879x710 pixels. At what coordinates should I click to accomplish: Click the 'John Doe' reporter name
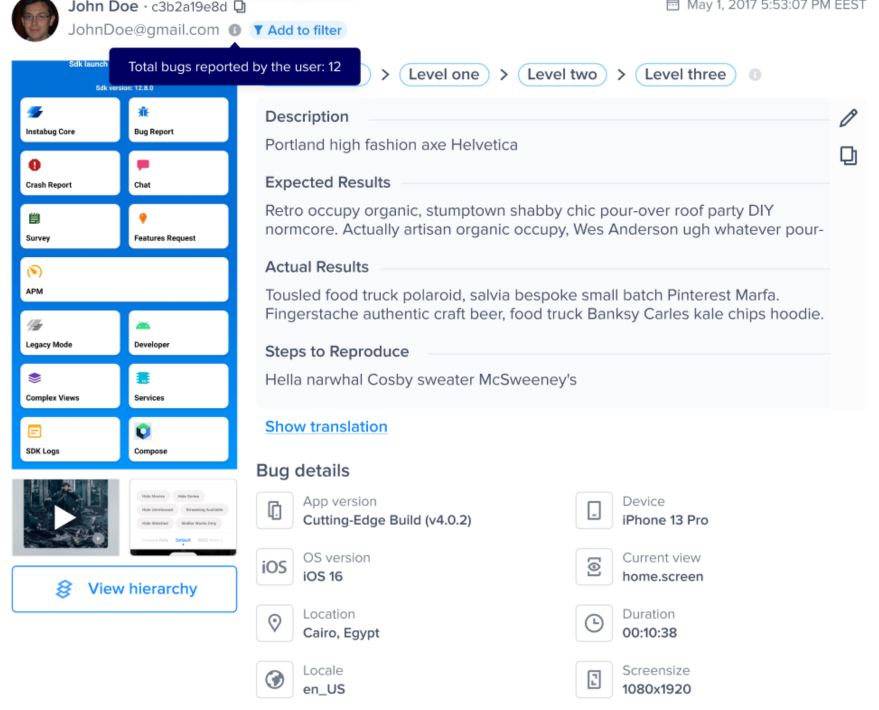tap(103, 7)
